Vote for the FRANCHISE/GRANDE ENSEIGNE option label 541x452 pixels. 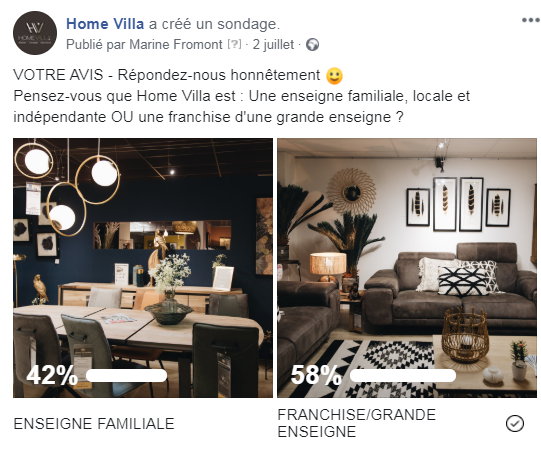tap(356, 423)
